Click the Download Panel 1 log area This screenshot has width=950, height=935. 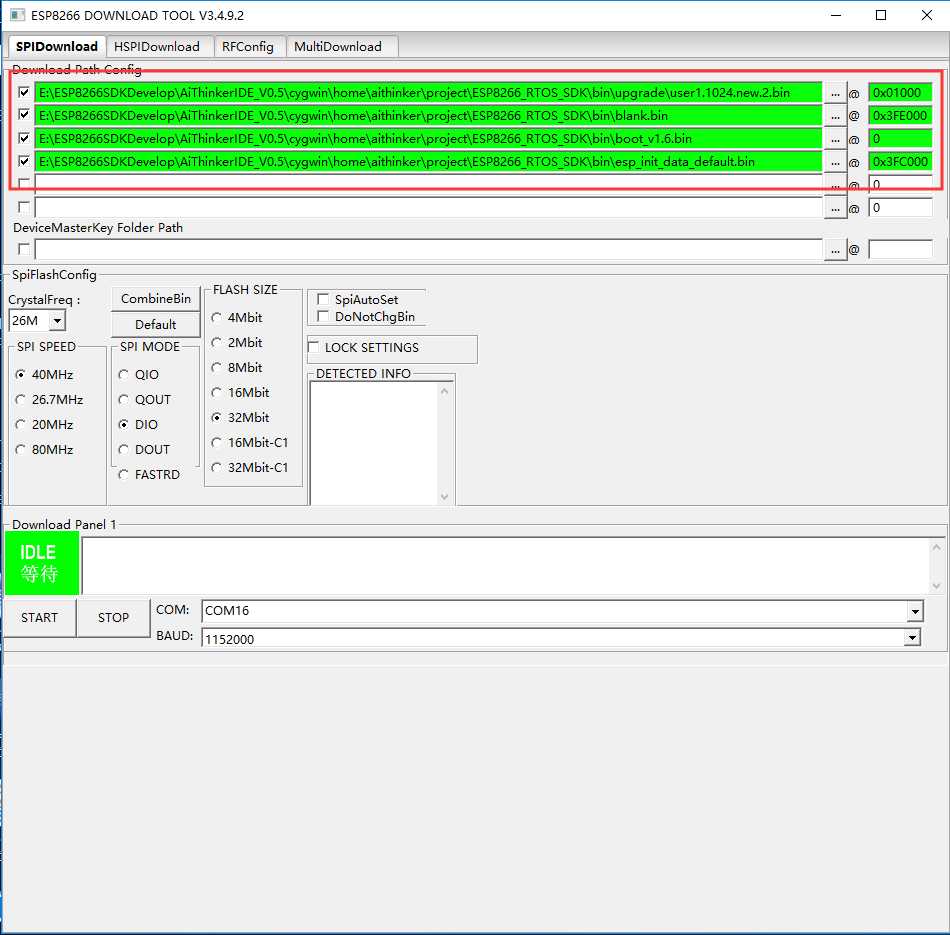coord(507,565)
